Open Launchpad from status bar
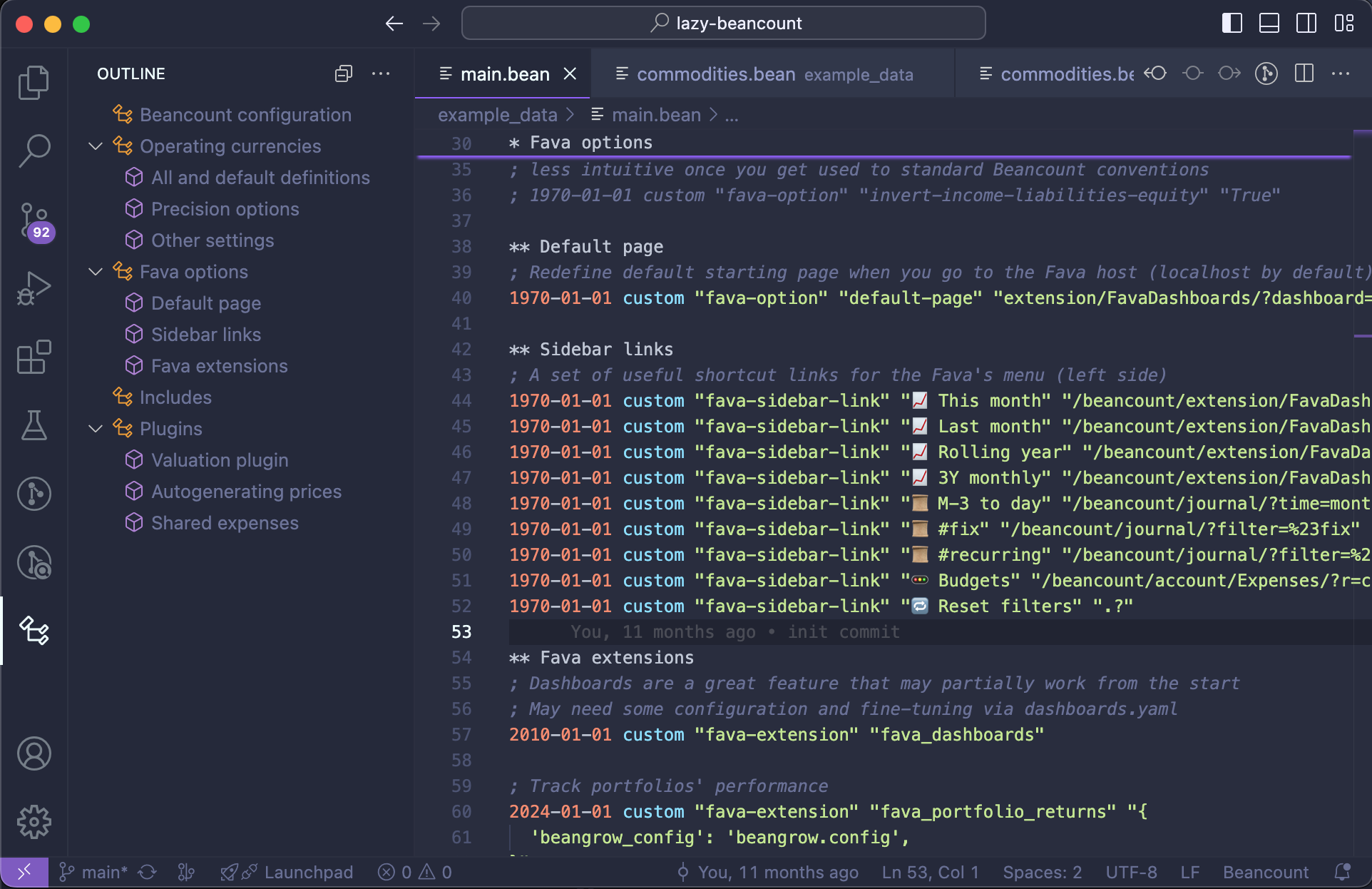This screenshot has height=889, width=1372. coord(287,872)
